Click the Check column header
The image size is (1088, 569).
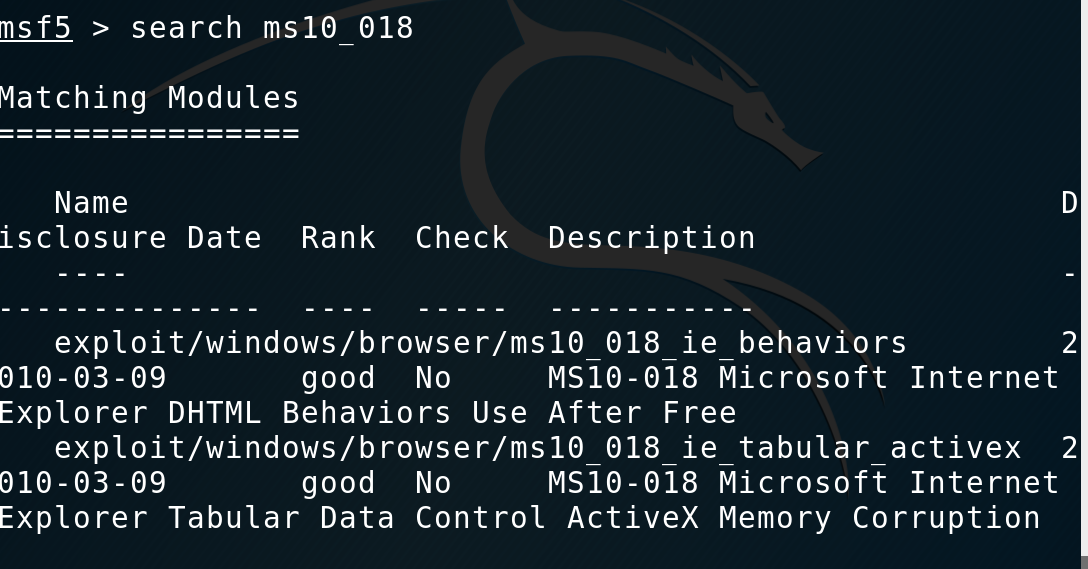[x=462, y=238]
